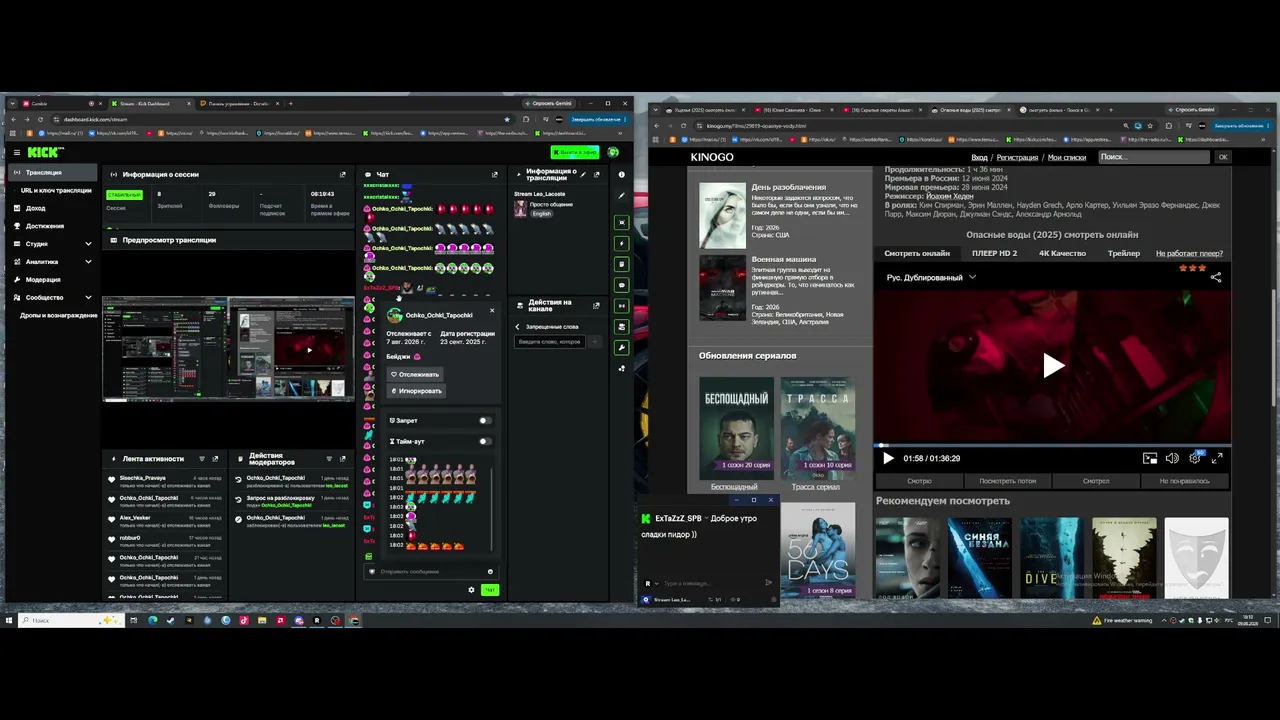
Task: Enable the Запрет ban toggle
Action: (x=485, y=421)
